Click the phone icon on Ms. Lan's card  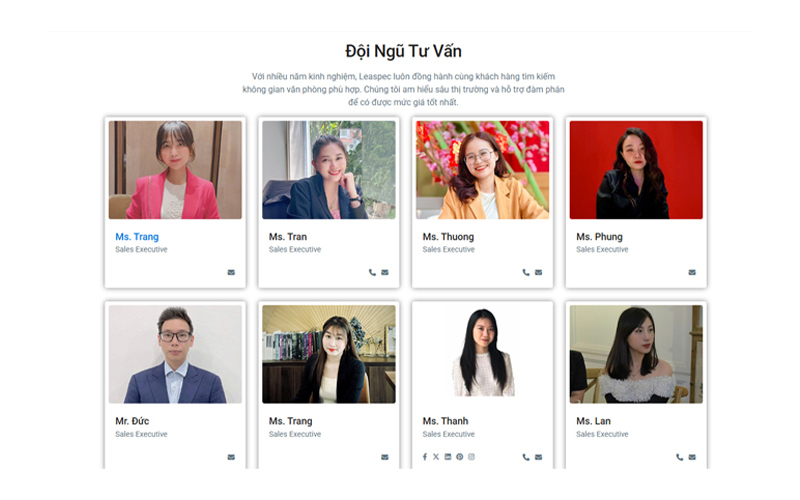680,457
